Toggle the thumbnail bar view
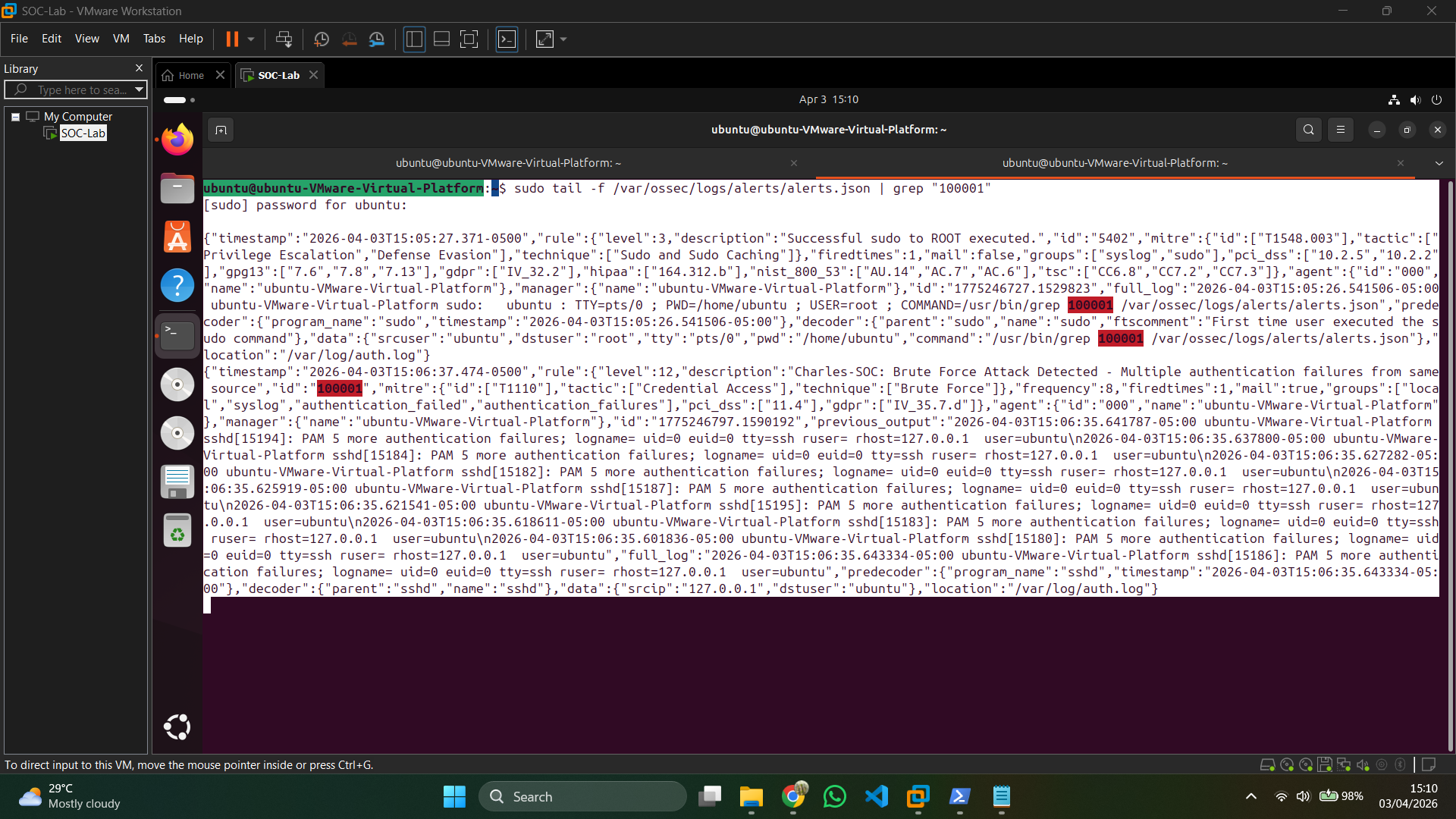This screenshot has height=819, width=1456. click(441, 39)
